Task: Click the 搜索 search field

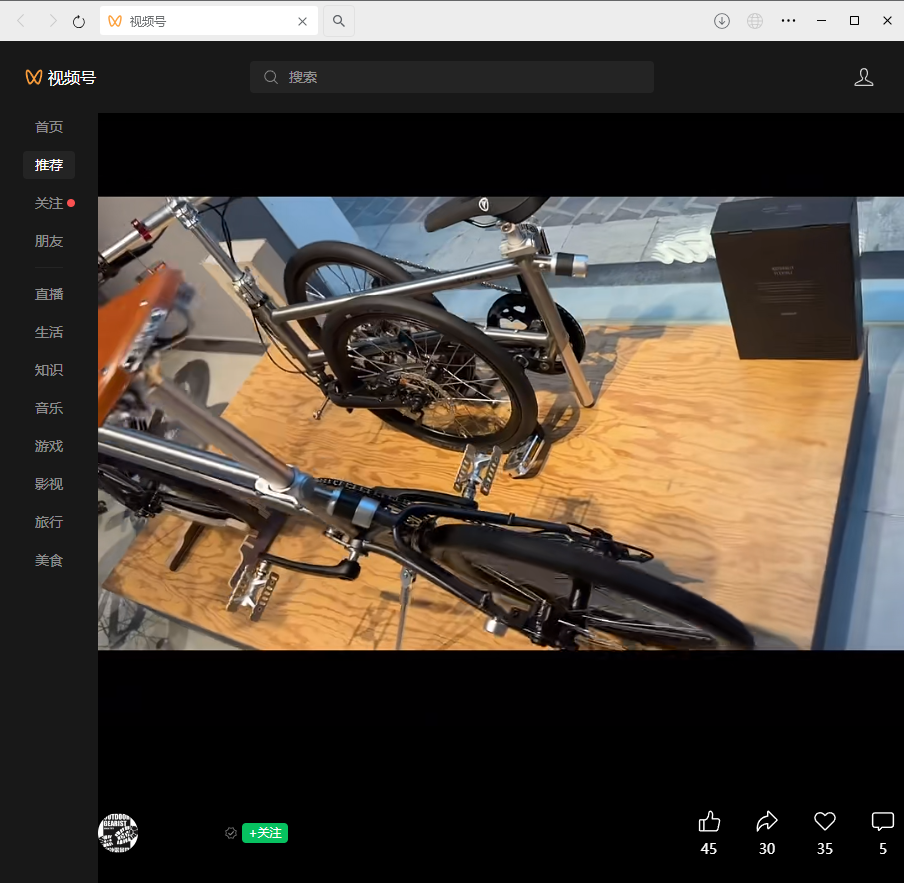Action: [x=452, y=77]
